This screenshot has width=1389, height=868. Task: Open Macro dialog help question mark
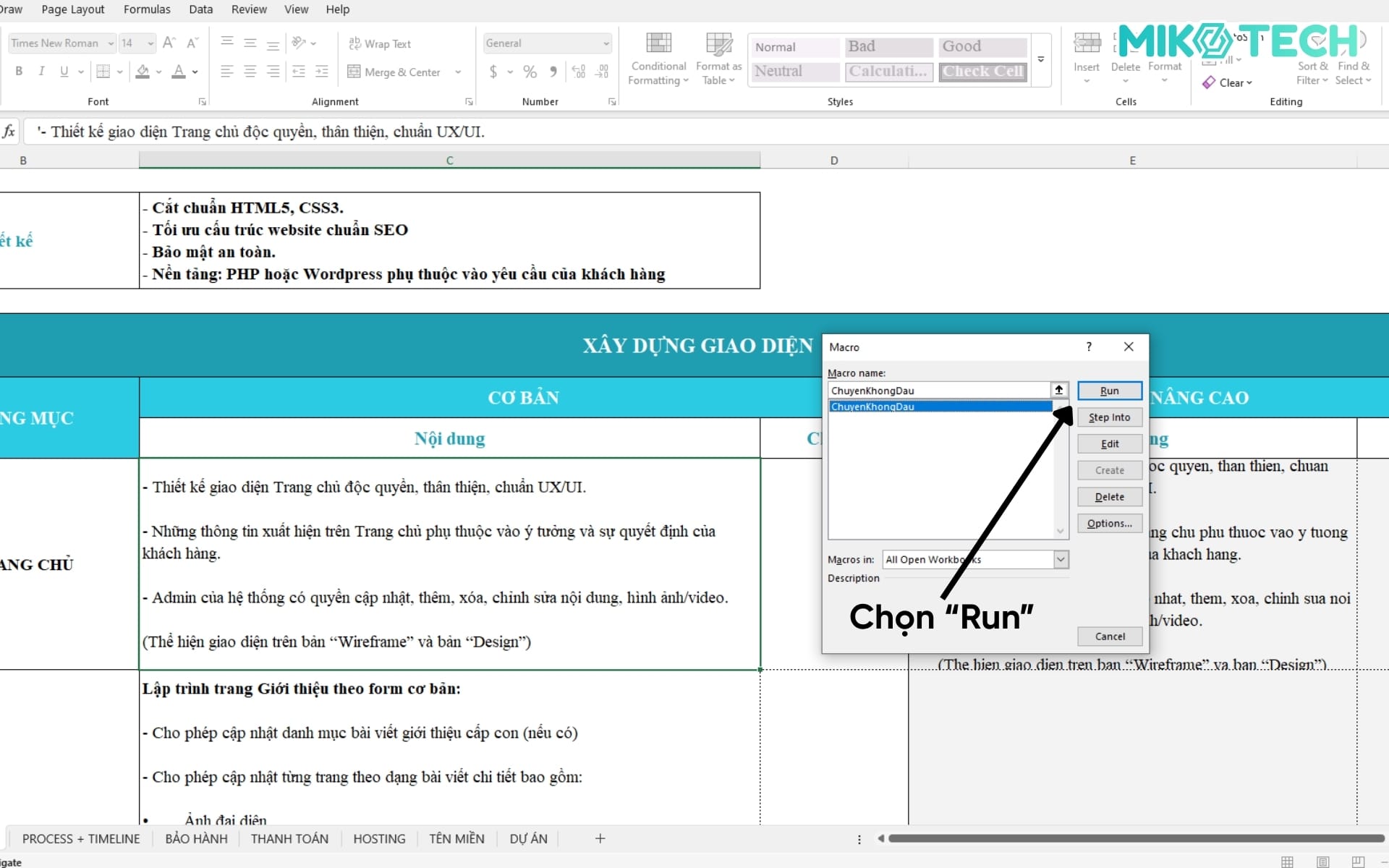pos(1089,346)
